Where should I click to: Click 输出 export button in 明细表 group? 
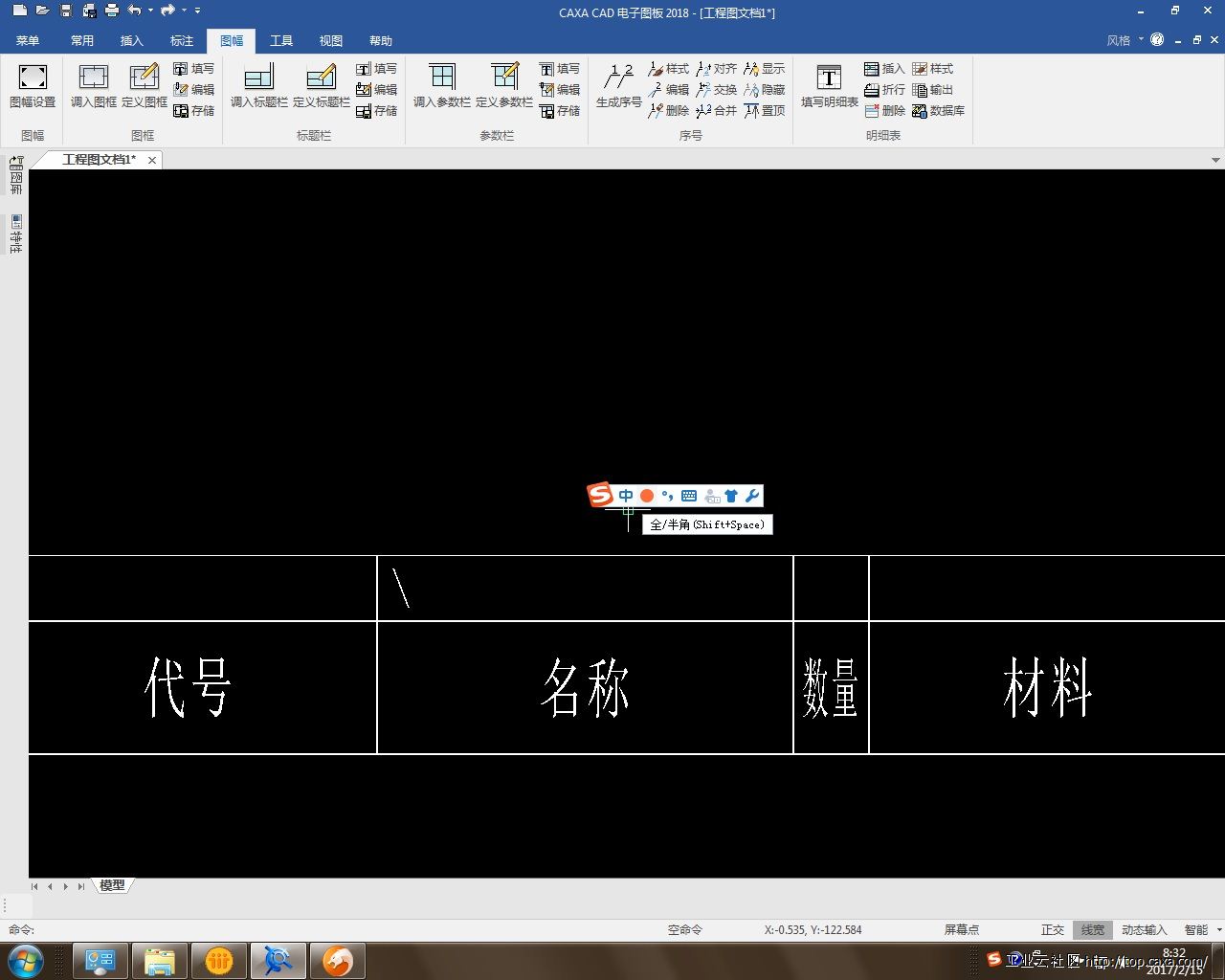933,90
